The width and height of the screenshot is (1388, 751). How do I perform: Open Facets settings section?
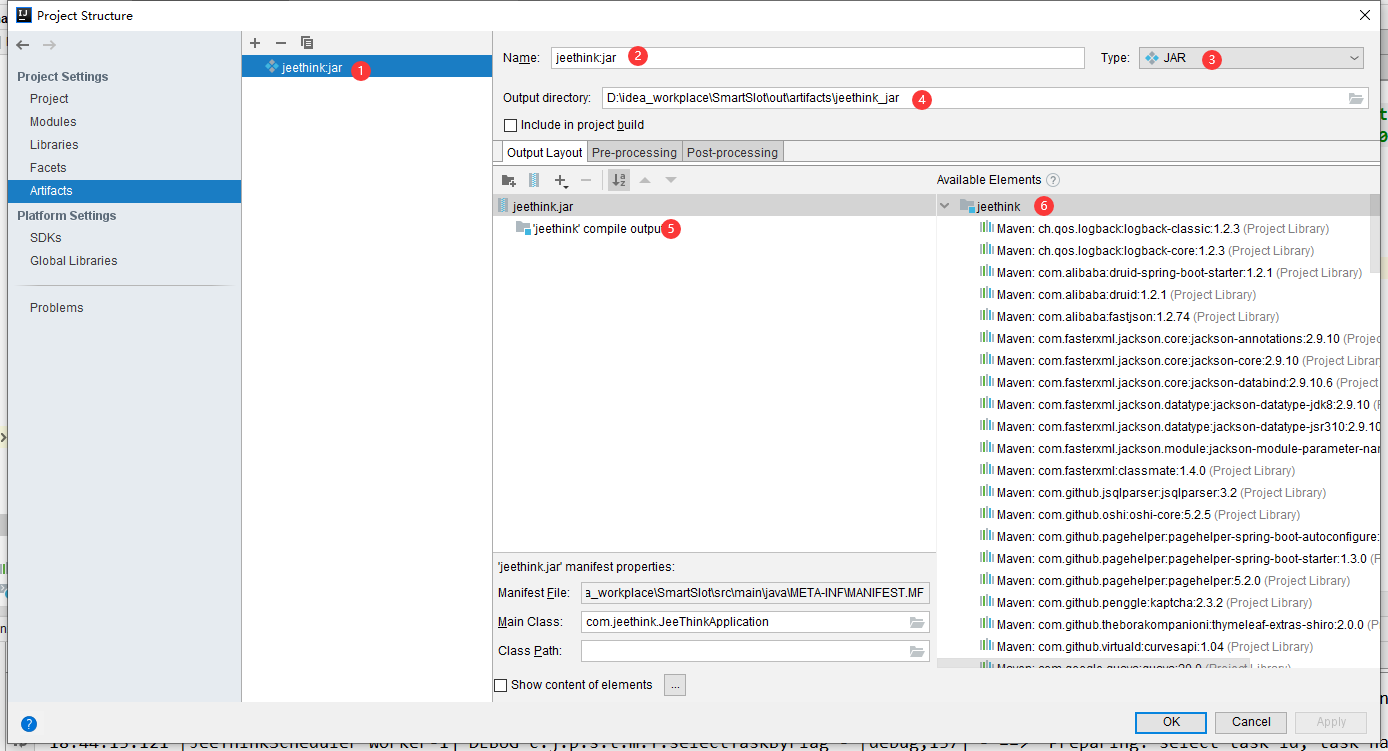[x=48, y=168]
